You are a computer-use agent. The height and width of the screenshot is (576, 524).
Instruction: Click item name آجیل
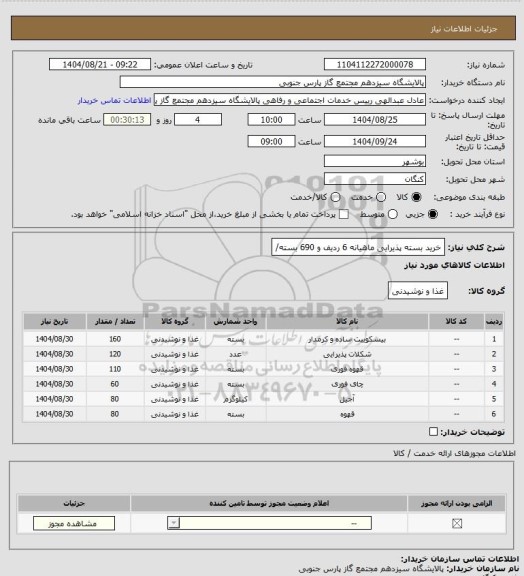click(347, 399)
